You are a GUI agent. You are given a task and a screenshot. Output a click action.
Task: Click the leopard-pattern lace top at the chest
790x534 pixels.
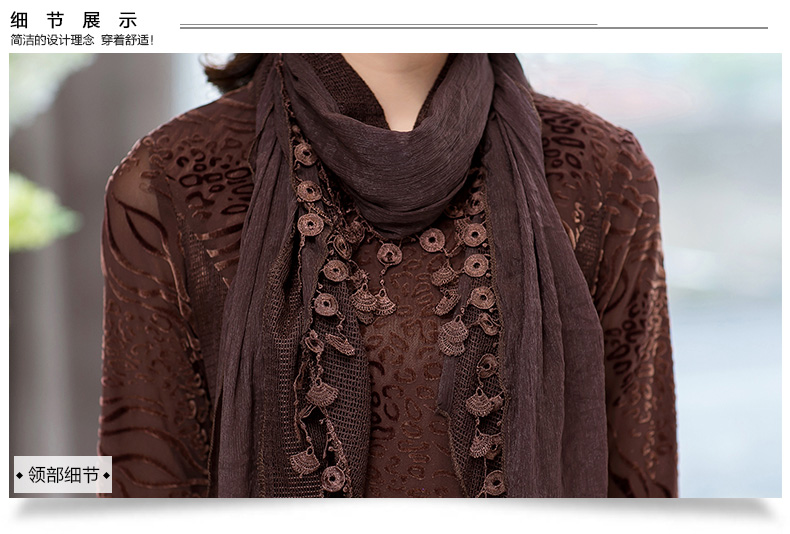pyautogui.click(x=400, y=400)
